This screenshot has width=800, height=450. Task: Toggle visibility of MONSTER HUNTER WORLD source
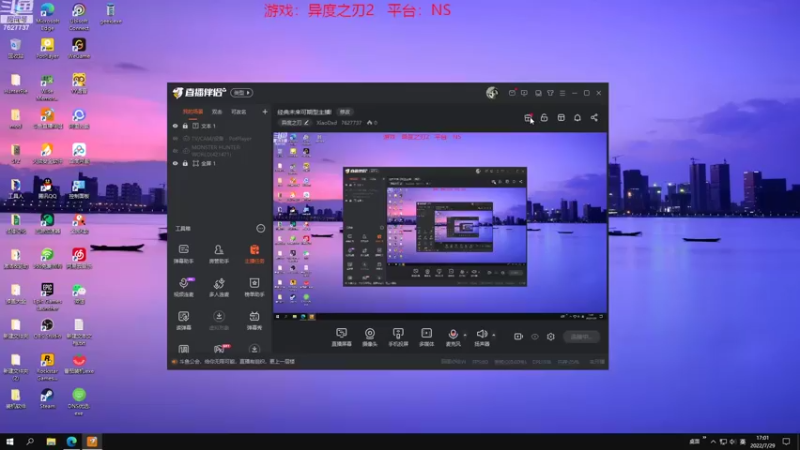click(x=175, y=151)
